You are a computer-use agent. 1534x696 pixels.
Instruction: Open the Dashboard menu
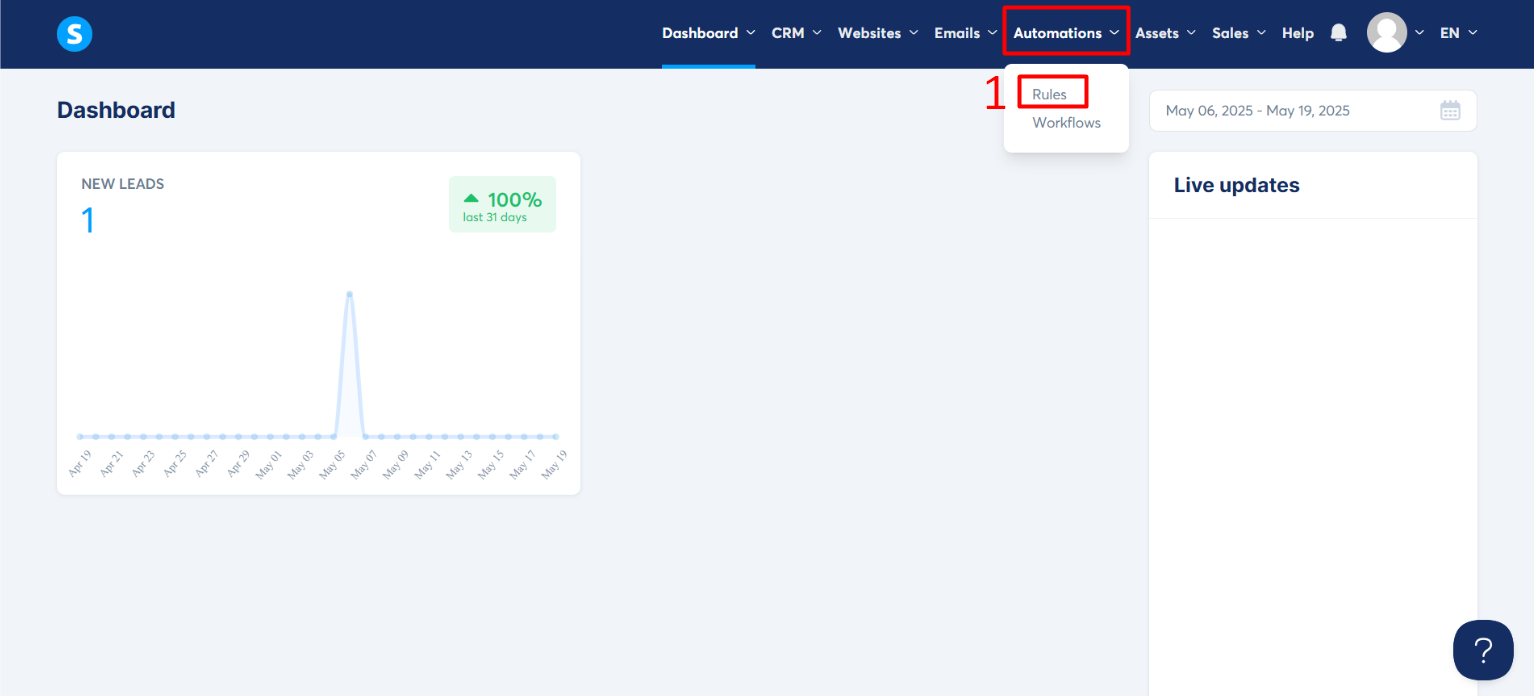pyautogui.click(x=708, y=33)
